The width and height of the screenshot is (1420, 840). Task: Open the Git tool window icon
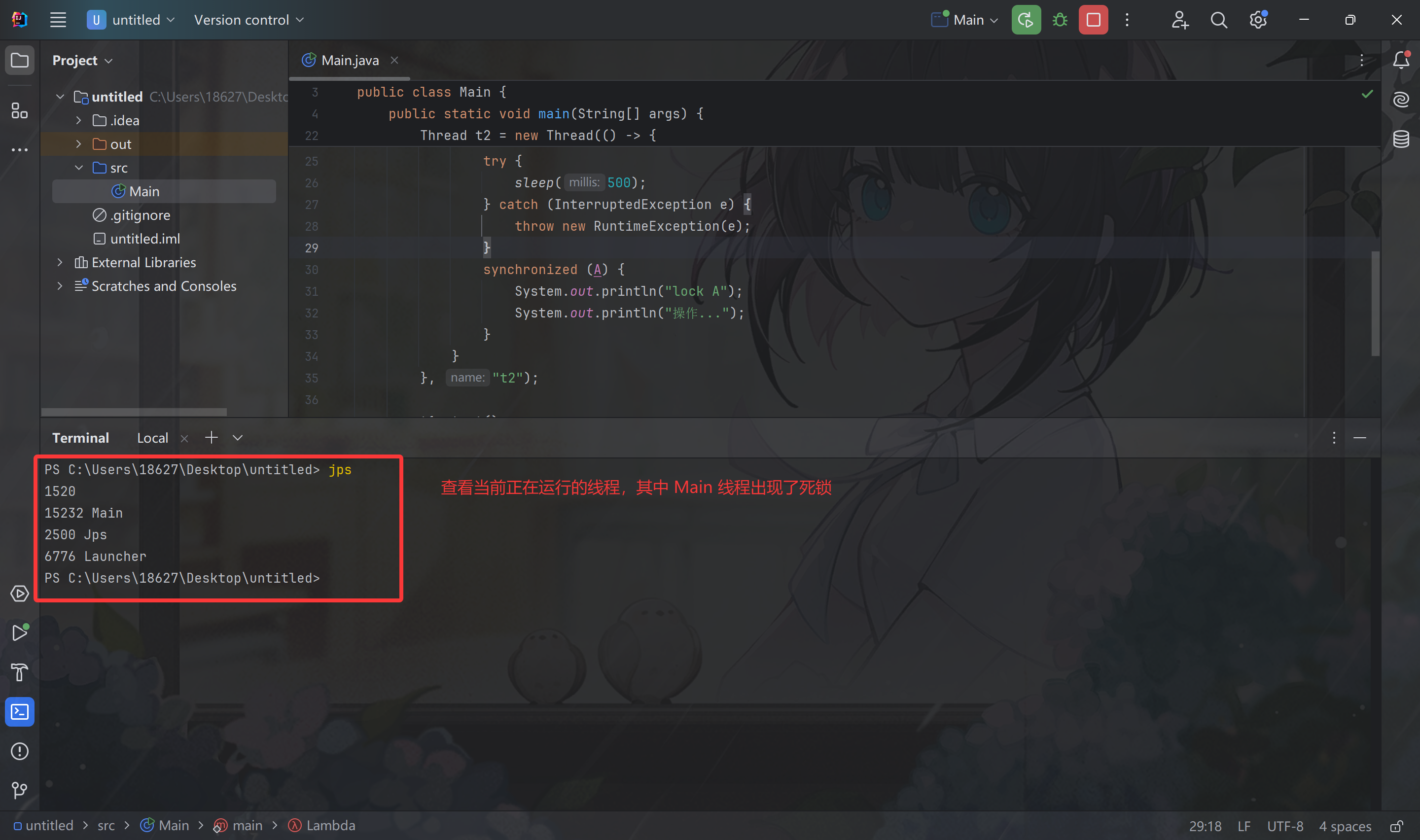19,790
